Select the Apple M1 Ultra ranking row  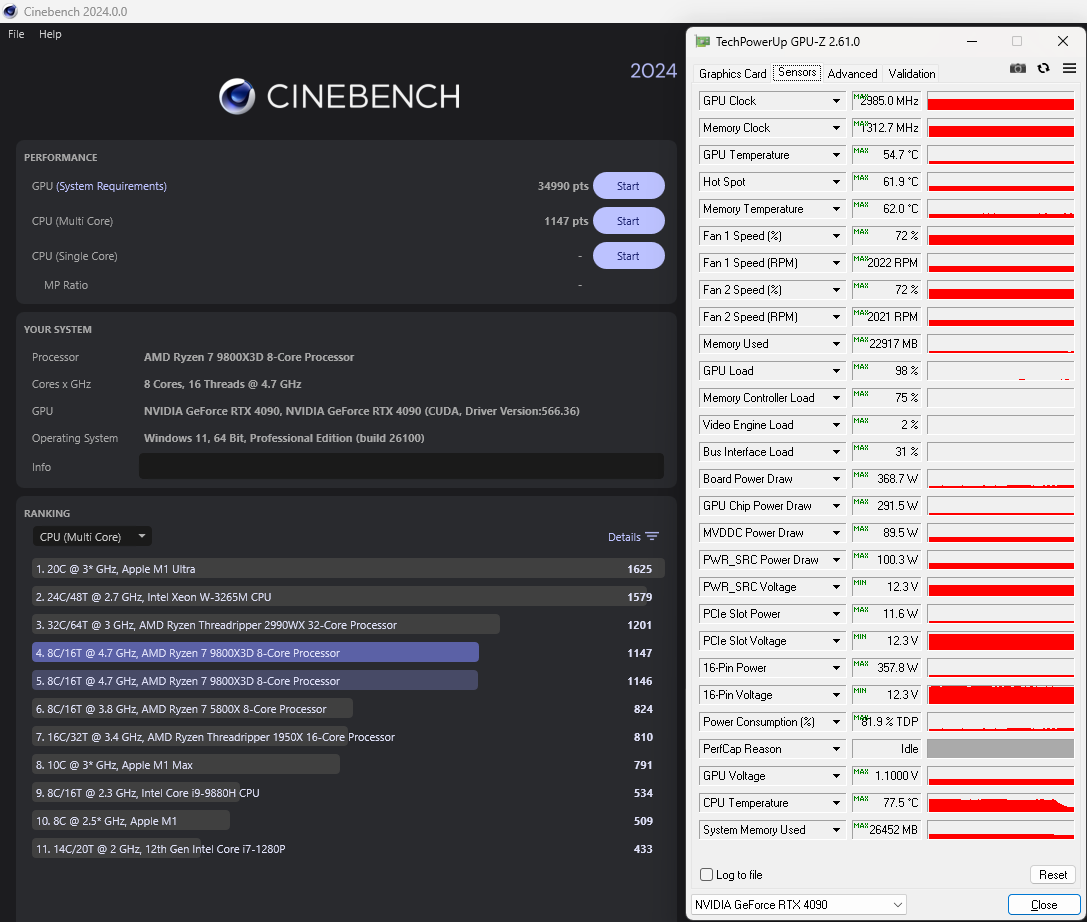(347, 569)
